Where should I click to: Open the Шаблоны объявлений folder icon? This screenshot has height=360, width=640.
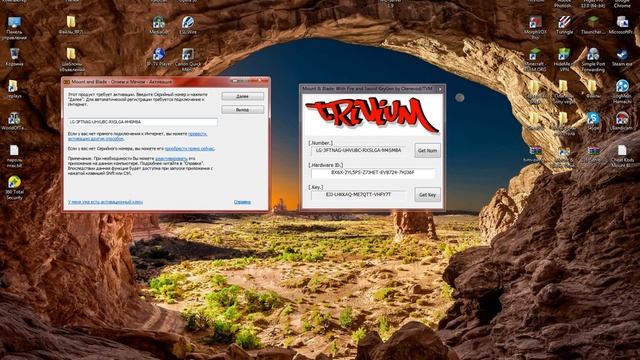point(71,60)
